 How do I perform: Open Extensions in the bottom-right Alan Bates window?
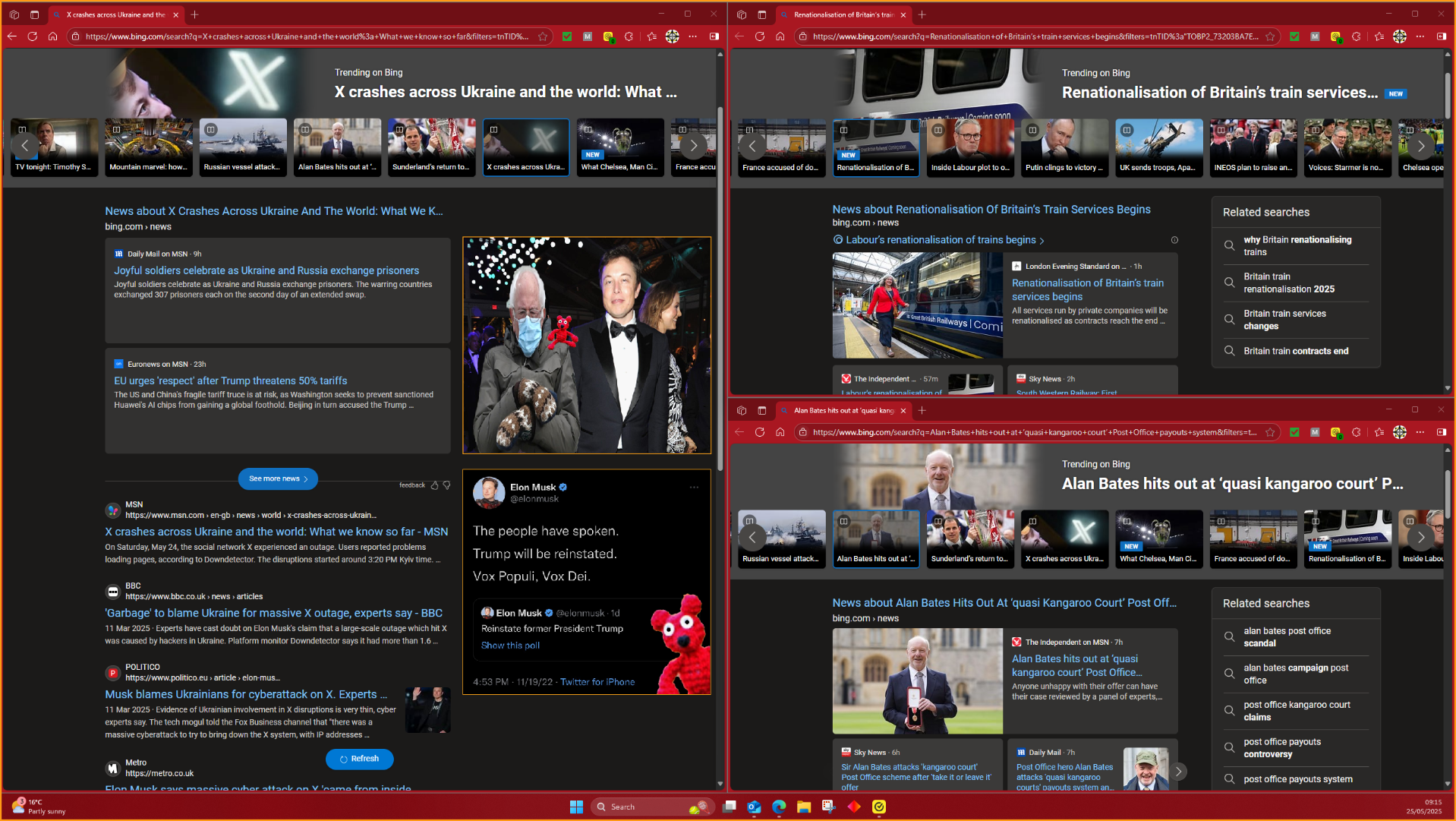click(x=1356, y=432)
